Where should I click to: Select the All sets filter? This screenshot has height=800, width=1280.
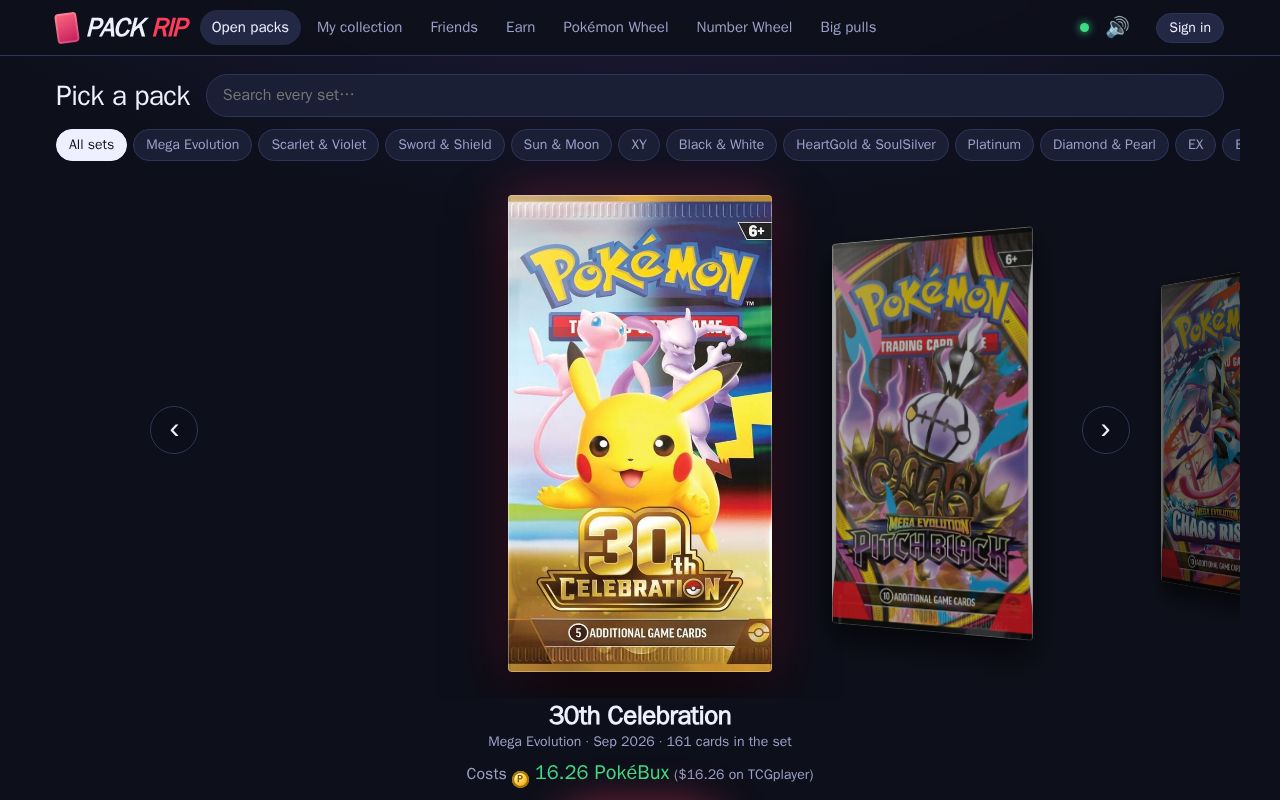[x=91, y=145]
